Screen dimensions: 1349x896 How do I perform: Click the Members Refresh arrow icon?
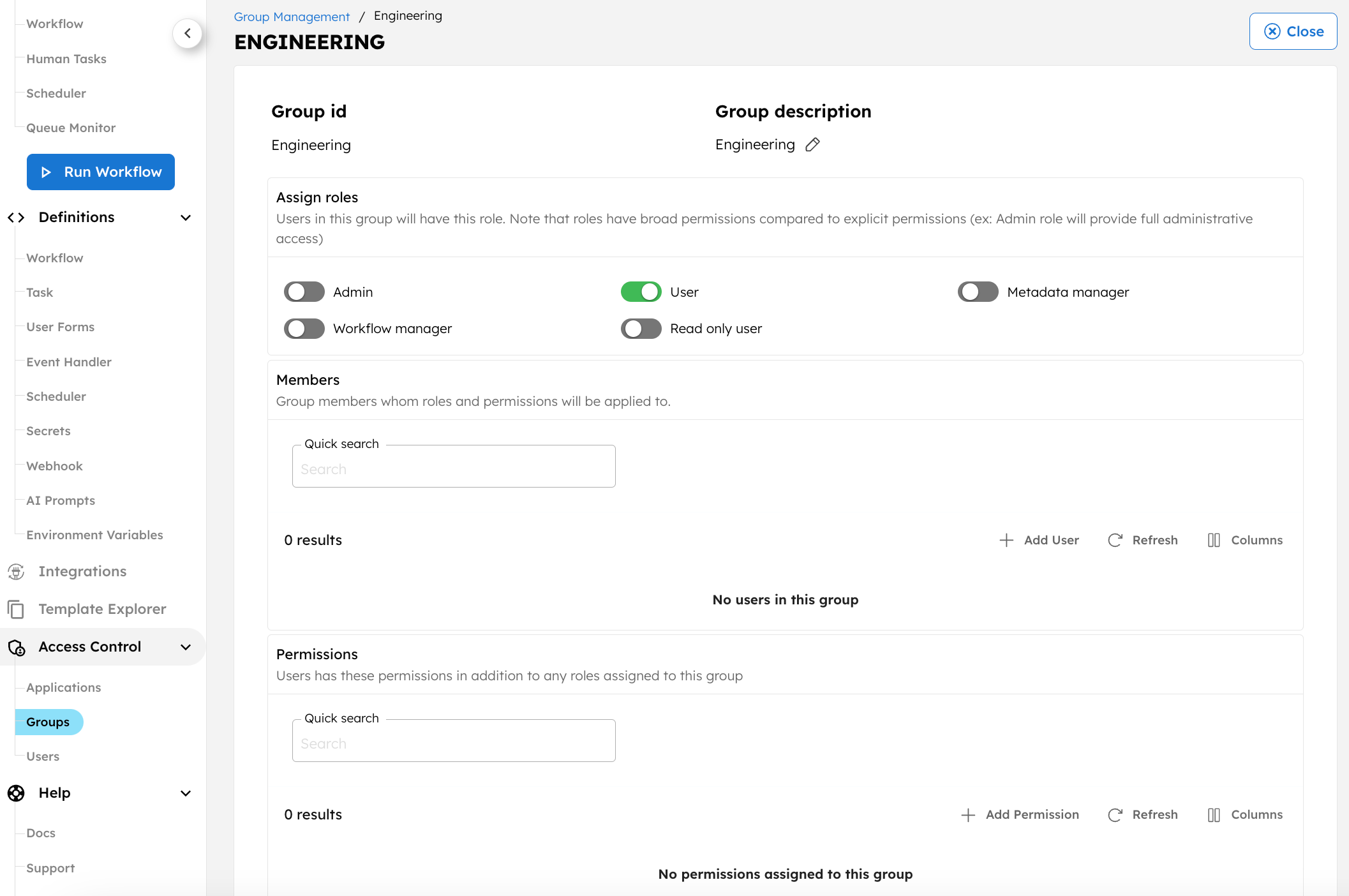pyautogui.click(x=1115, y=541)
